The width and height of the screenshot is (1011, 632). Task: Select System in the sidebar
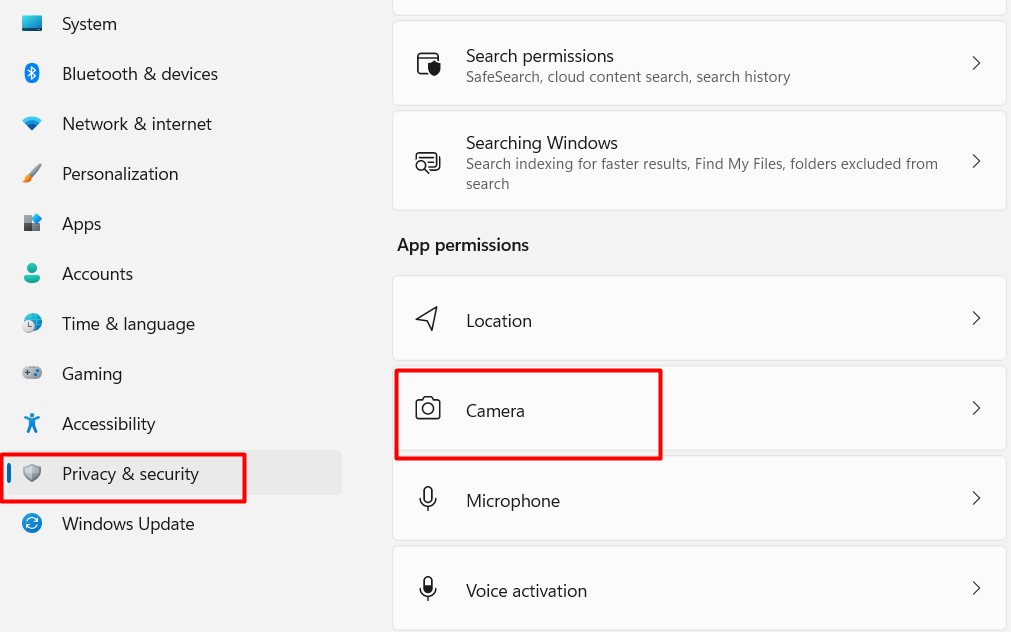pyautogui.click(x=89, y=24)
